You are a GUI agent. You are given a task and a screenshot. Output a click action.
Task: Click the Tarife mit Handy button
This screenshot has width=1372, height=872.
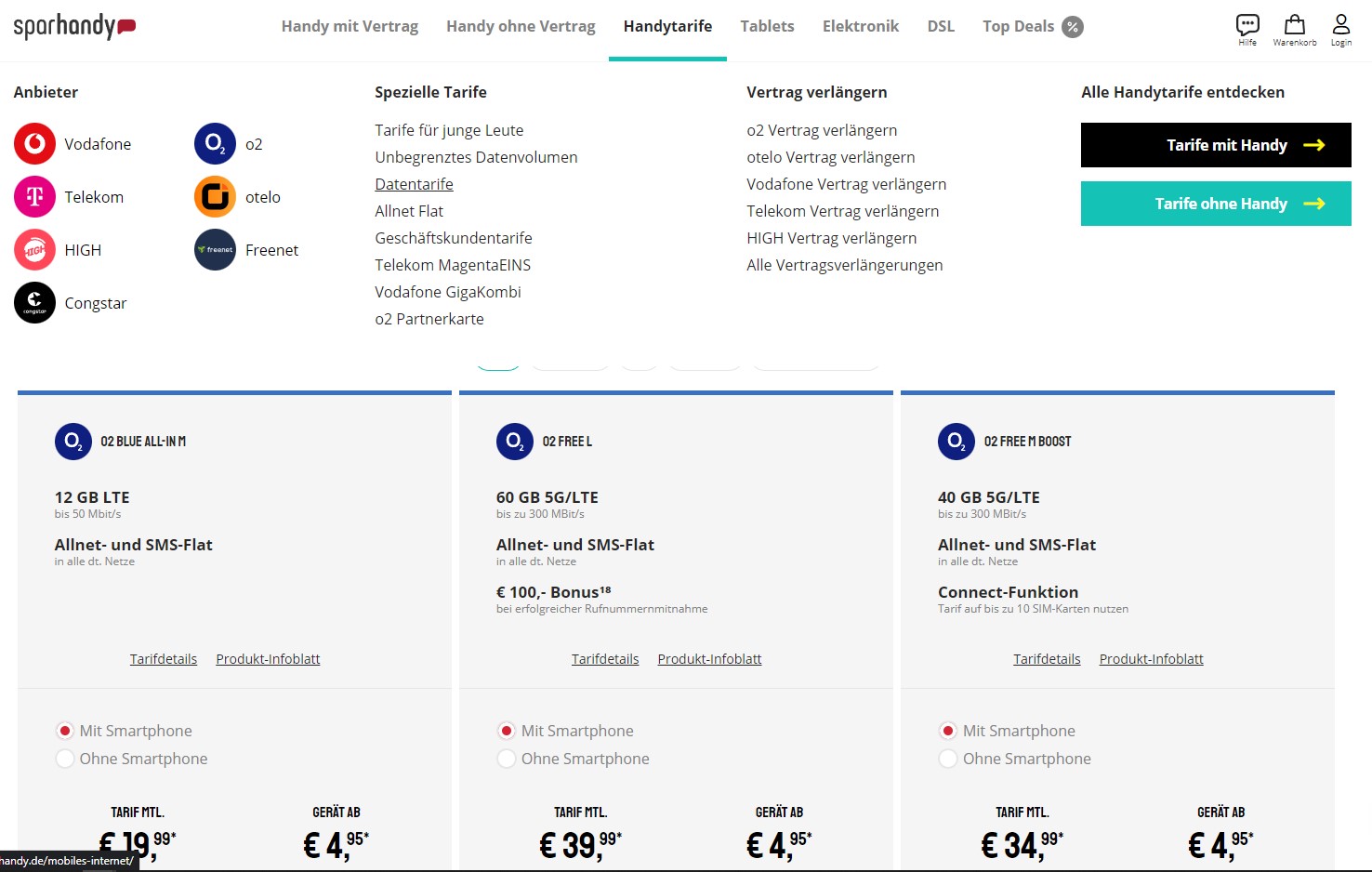(x=1216, y=145)
